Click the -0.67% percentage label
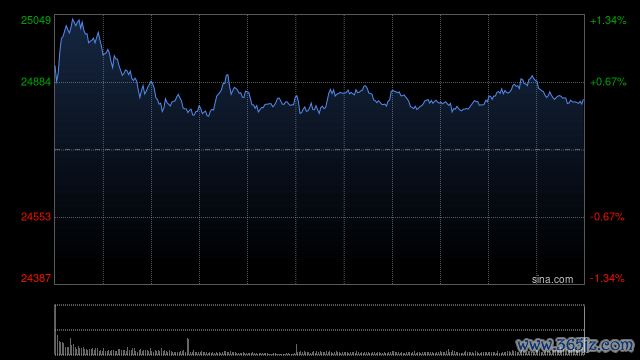The height and width of the screenshot is (360, 640). (607, 217)
